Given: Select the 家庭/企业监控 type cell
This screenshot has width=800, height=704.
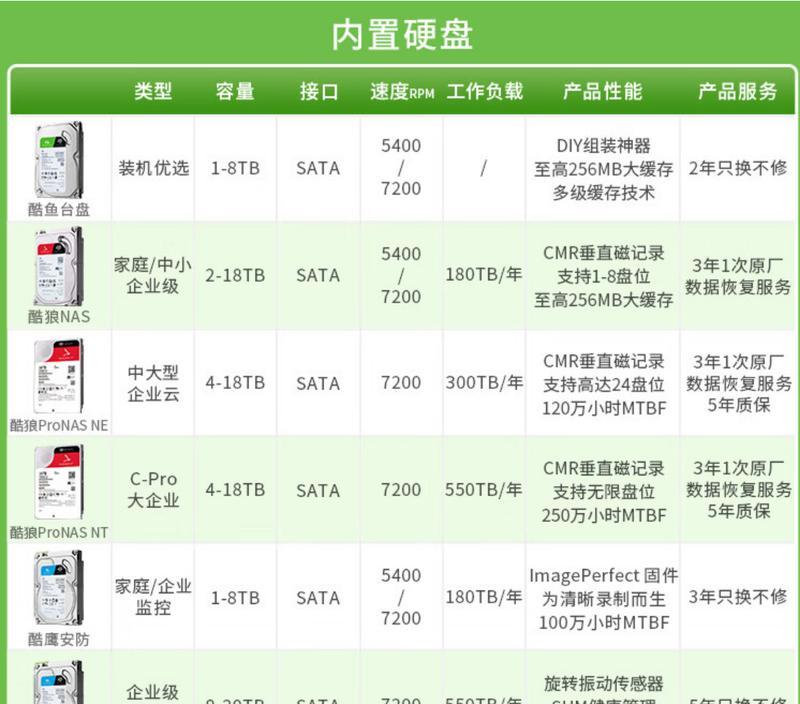Looking at the screenshot, I should 153,597.
